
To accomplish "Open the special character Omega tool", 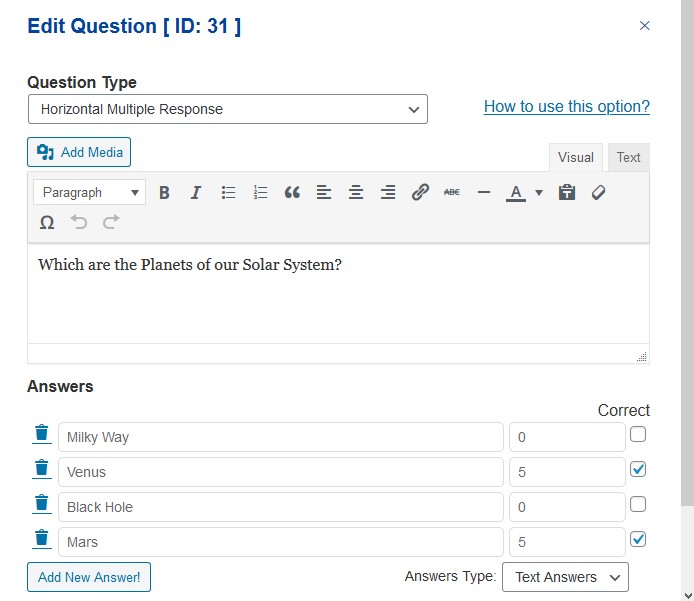I will (47, 222).
